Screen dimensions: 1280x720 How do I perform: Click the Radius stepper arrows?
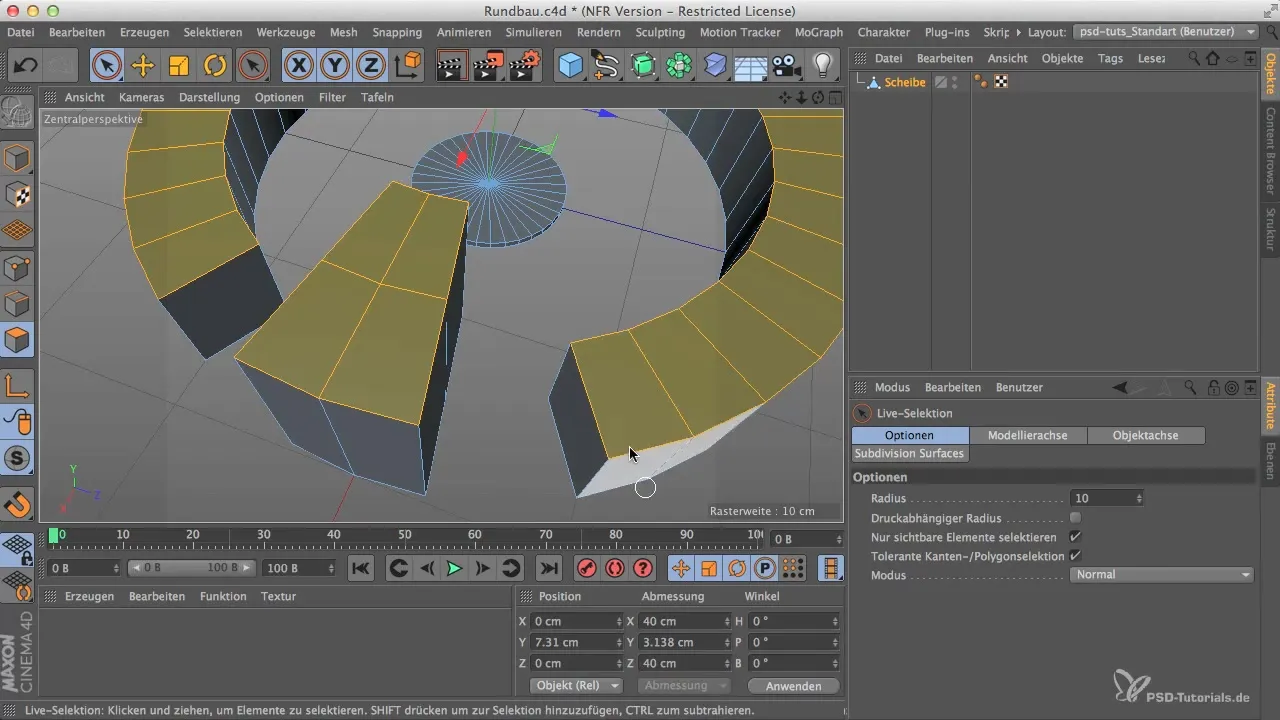1139,498
